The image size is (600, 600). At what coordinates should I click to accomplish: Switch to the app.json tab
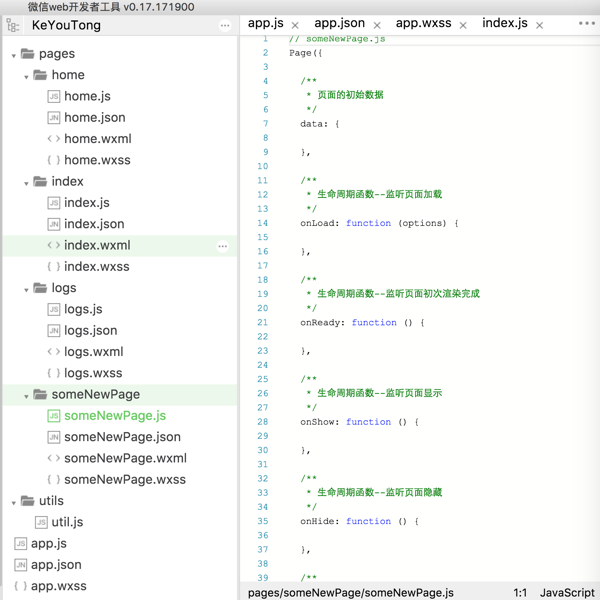tap(339, 23)
